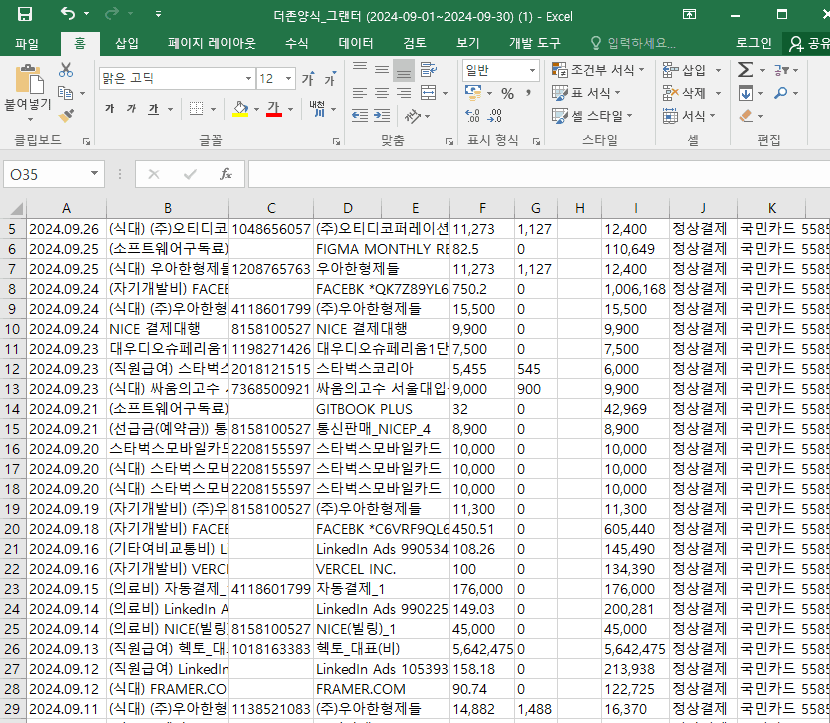This screenshot has height=723, width=830.
Task: Apply the red font color 가
Action: [x=274, y=109]
